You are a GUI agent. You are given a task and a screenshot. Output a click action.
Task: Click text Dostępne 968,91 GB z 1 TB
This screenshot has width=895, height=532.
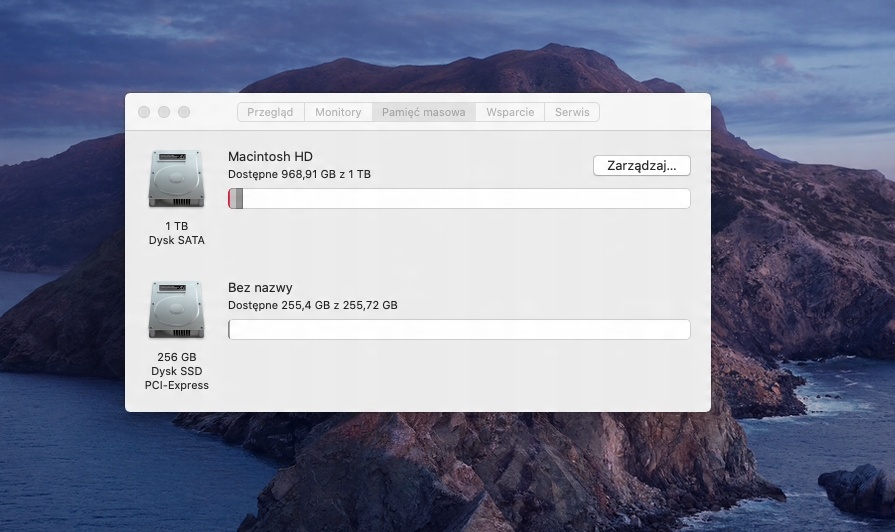(x=299, y=174)
